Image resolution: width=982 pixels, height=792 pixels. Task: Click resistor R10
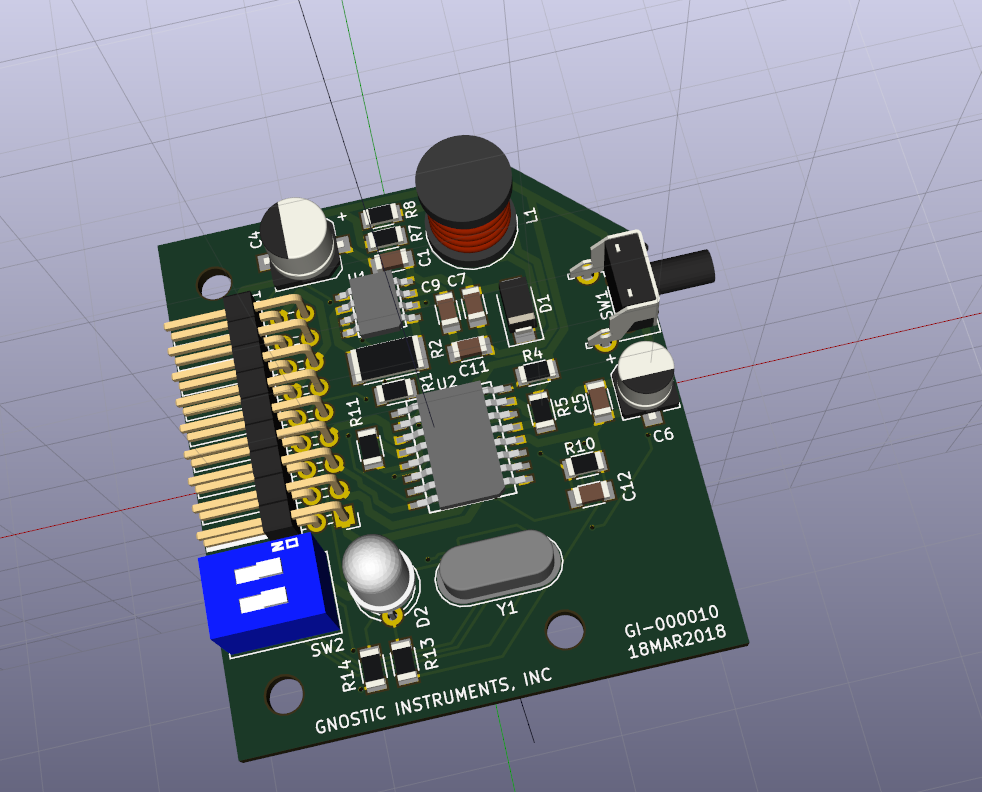(584, 465)
